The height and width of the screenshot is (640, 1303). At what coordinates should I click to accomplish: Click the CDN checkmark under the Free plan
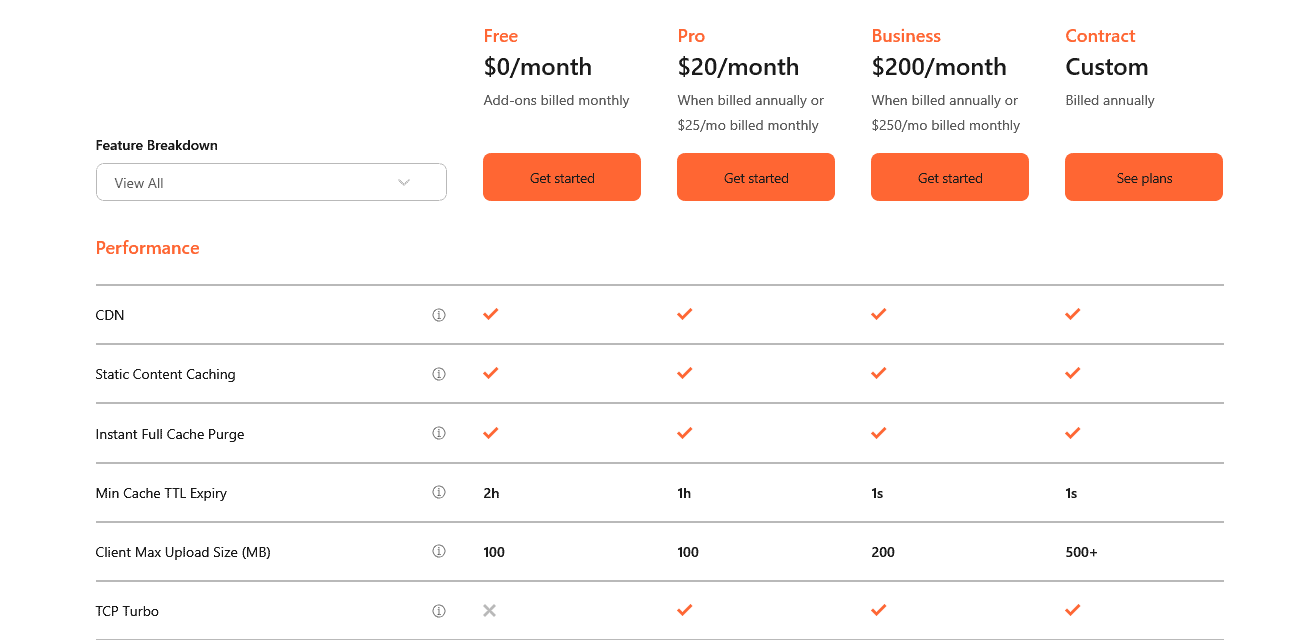[490, 313]
